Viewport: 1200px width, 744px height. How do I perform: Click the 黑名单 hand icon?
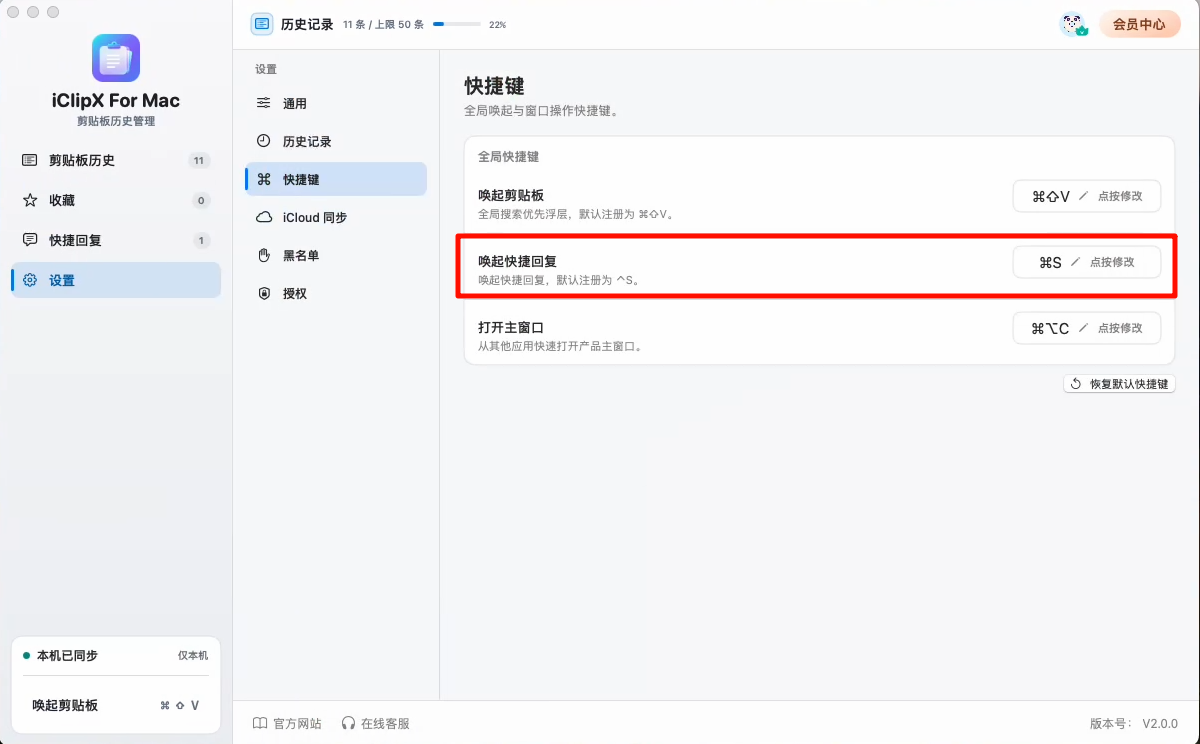tap(264, 255)
